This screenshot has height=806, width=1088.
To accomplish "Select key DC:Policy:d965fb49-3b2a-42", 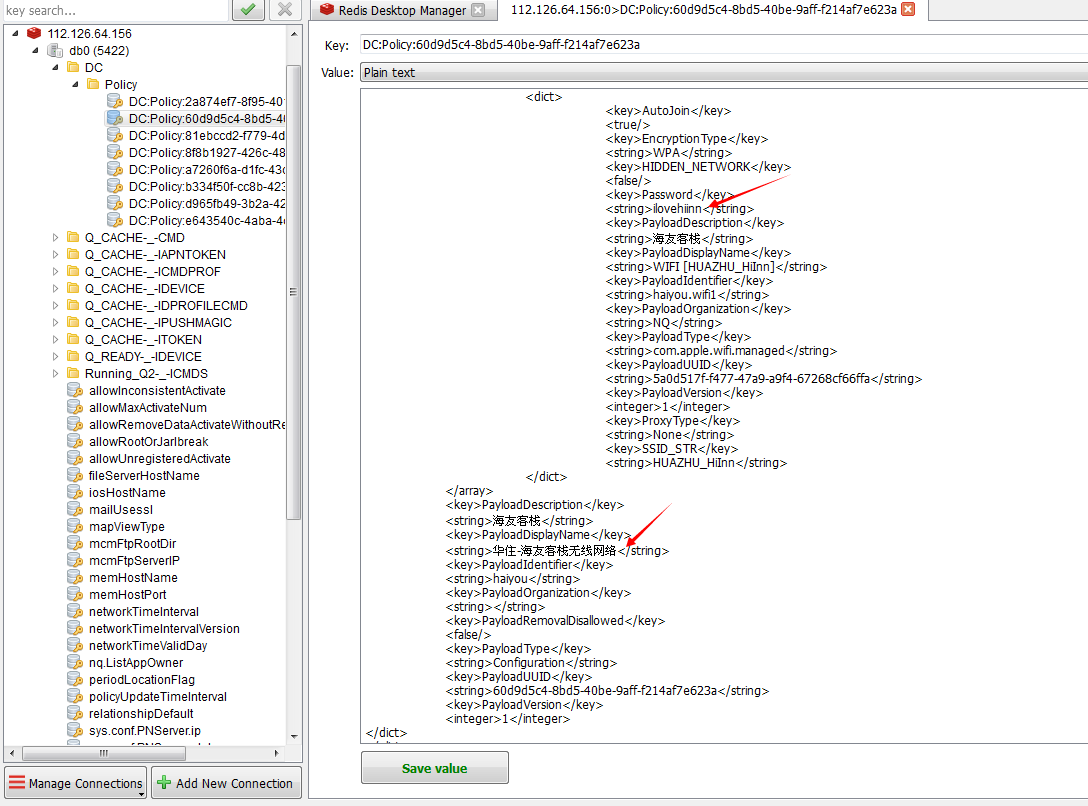I will point(207,203).
